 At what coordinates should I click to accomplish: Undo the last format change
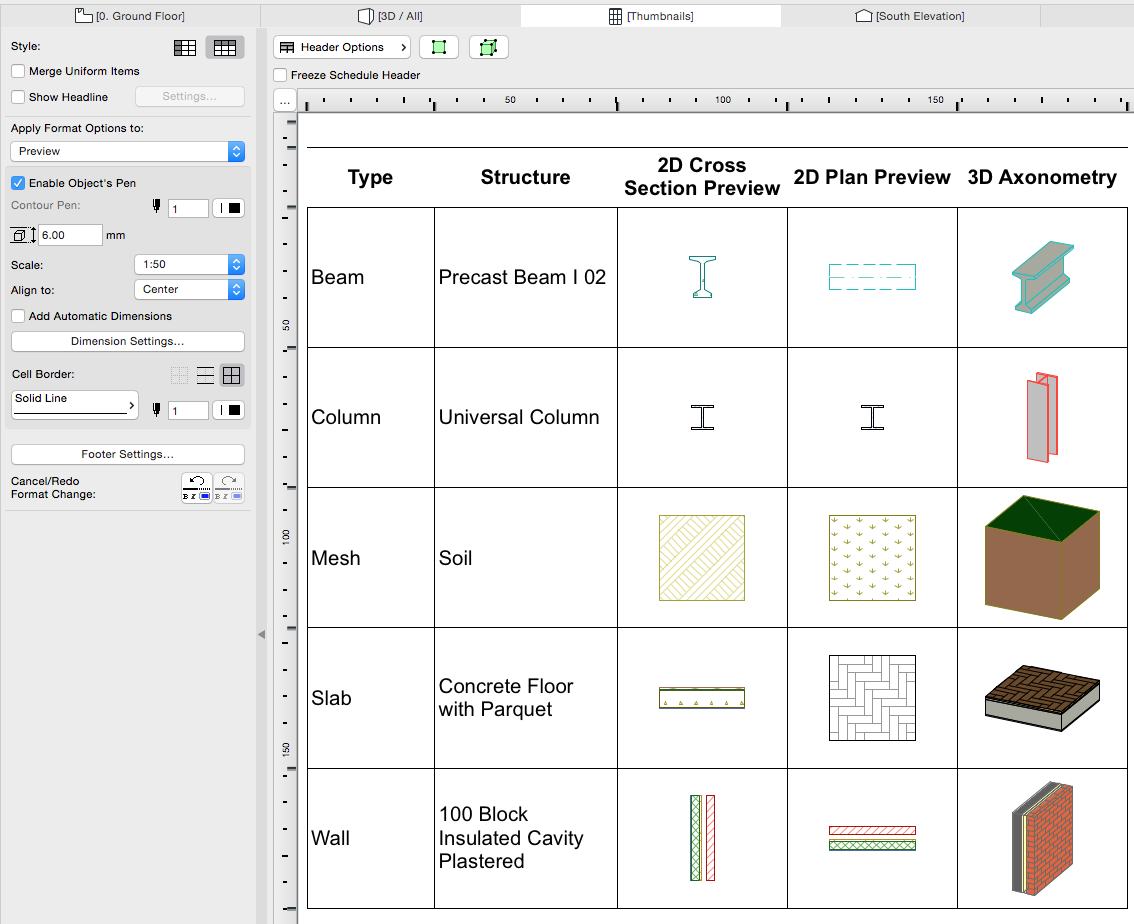[x=196, y=487]
